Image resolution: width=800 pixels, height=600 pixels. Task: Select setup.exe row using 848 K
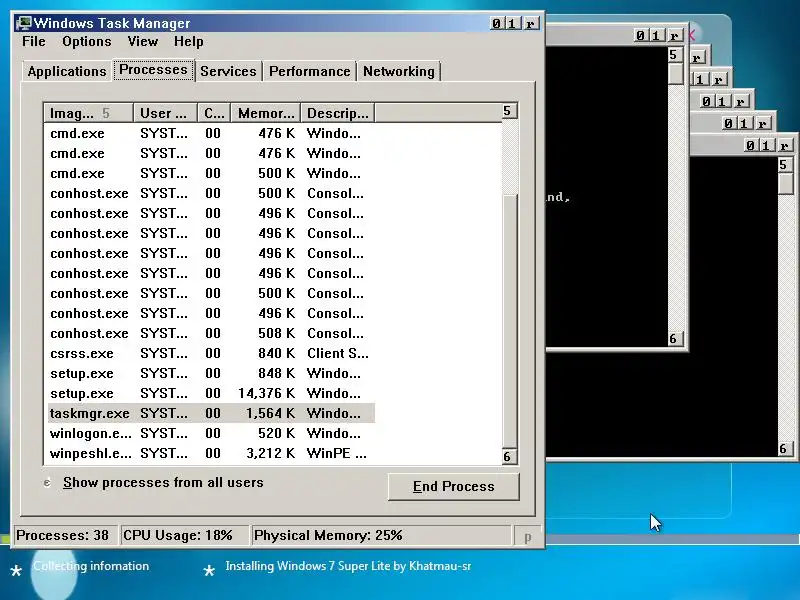[x=211, y=373]
